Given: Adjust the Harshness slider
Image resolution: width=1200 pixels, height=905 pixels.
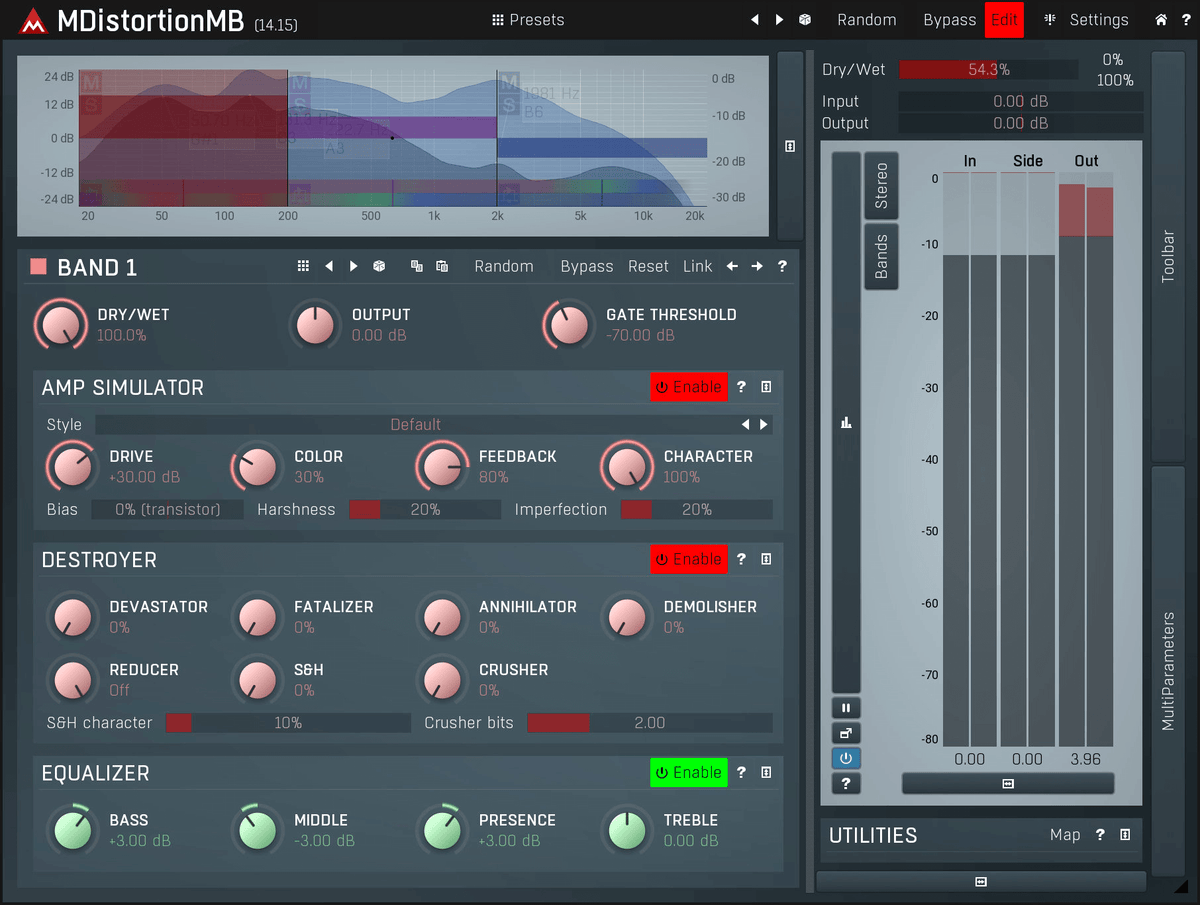Looking at the screenshot, I should tap(424, 510).
